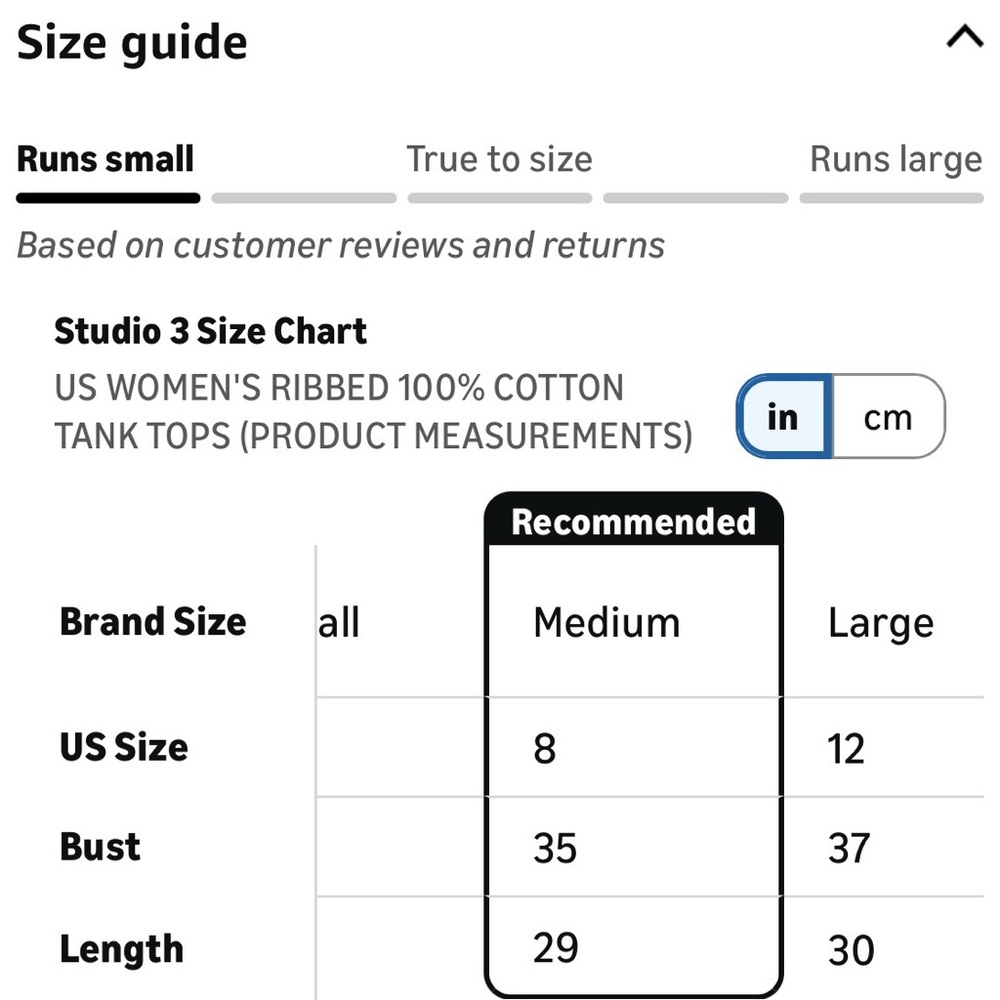Click the Medium US size 8 cell
Screen dimensions: 1000x1000
pyautogui.click(x=545, y=748)
